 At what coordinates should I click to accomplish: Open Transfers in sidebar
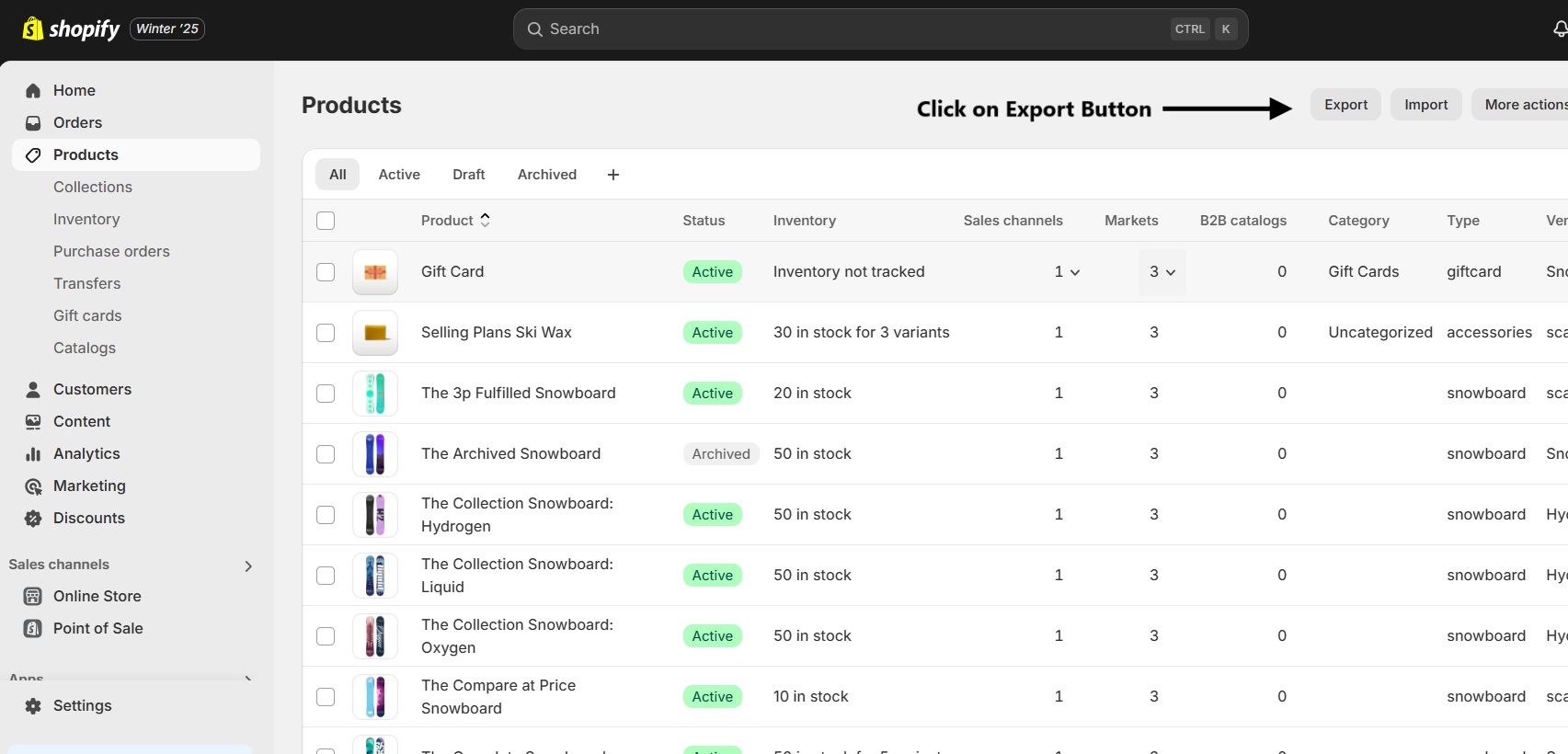(x=86, y=283)
